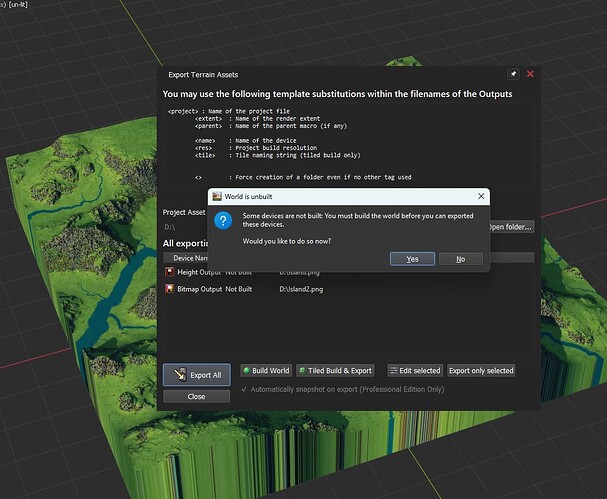Screen dimensions: 607x499
Task: Close Export Terrain Assets with red X
Action: coord(530,74)
